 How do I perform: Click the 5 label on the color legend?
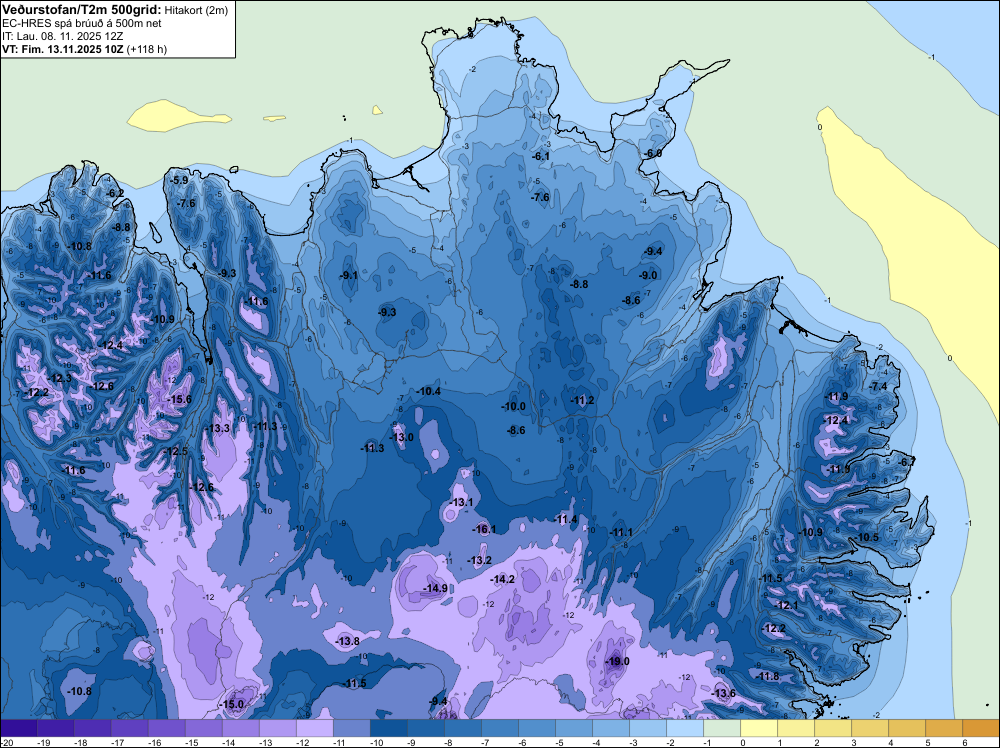[x=927, y=742]
